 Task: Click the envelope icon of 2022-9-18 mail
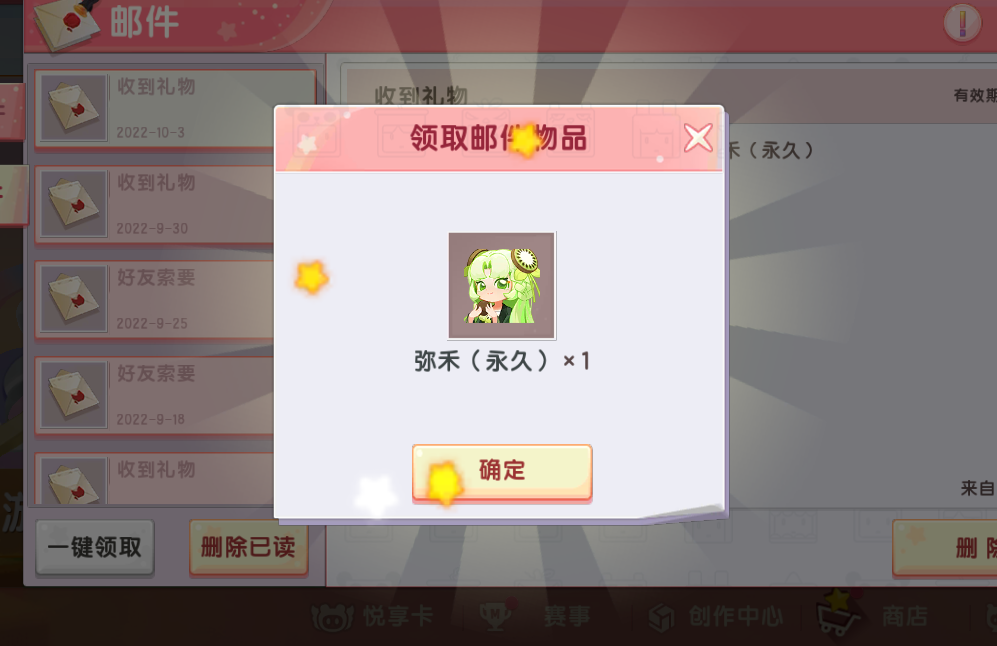pyautogui.click(x=74, y=395)
